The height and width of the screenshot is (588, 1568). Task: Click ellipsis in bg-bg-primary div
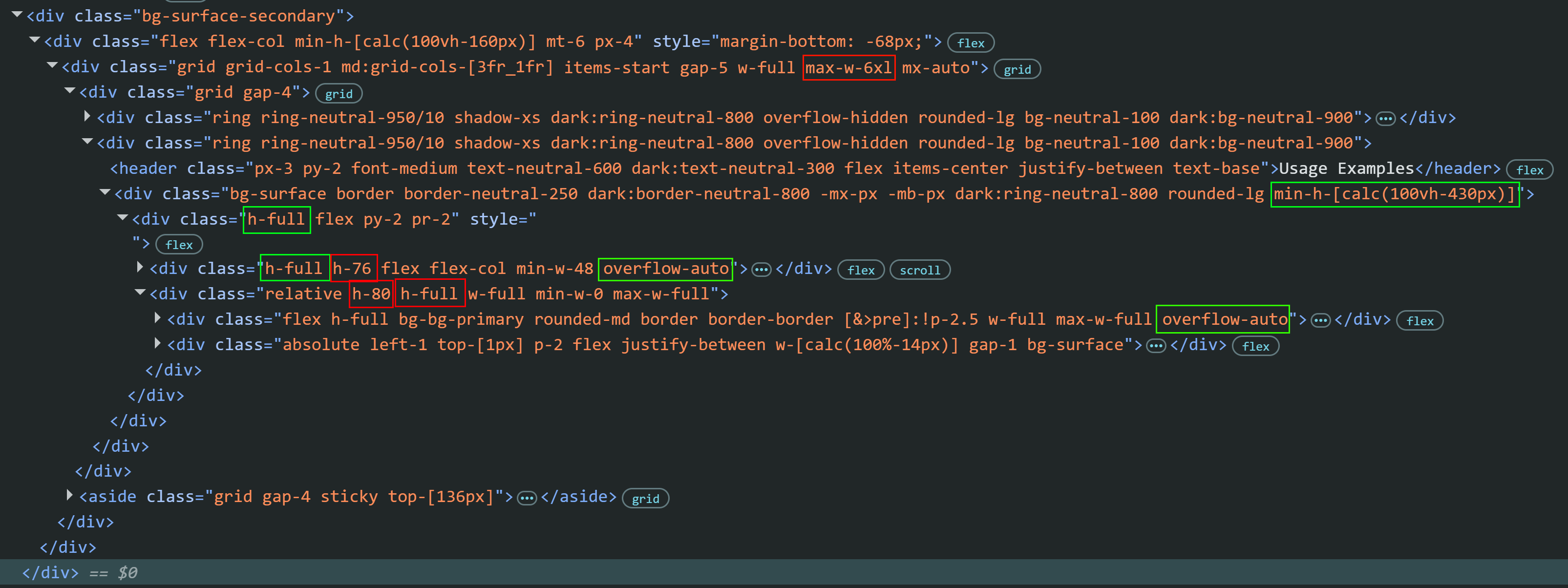click(x=1320, y=321)
